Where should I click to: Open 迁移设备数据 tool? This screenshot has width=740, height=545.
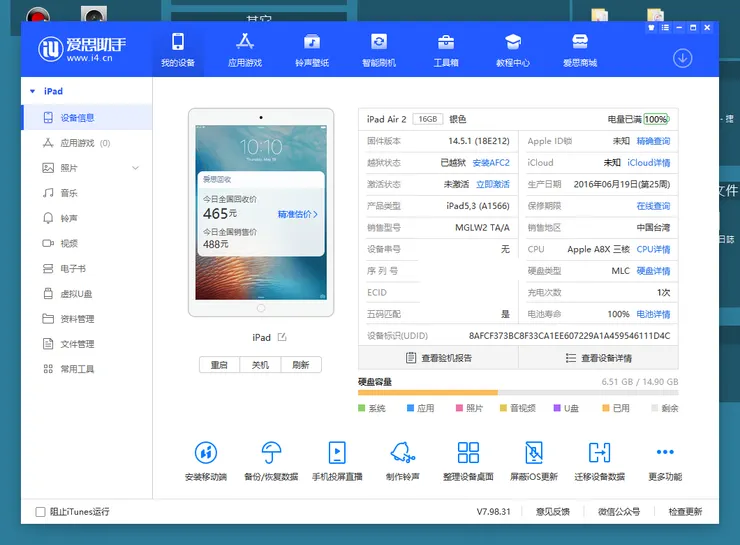(599, 461)
